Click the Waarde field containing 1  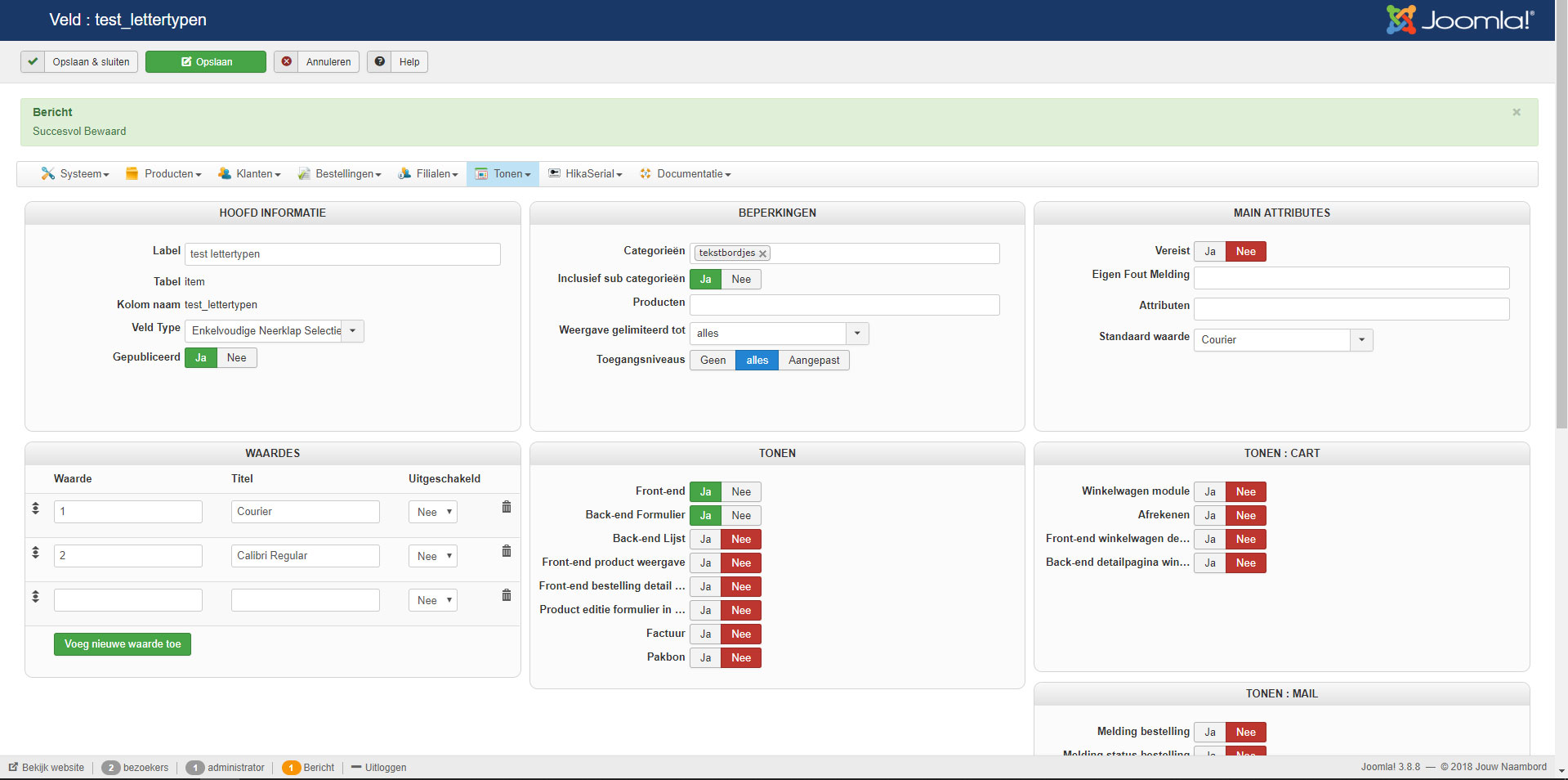128,512
